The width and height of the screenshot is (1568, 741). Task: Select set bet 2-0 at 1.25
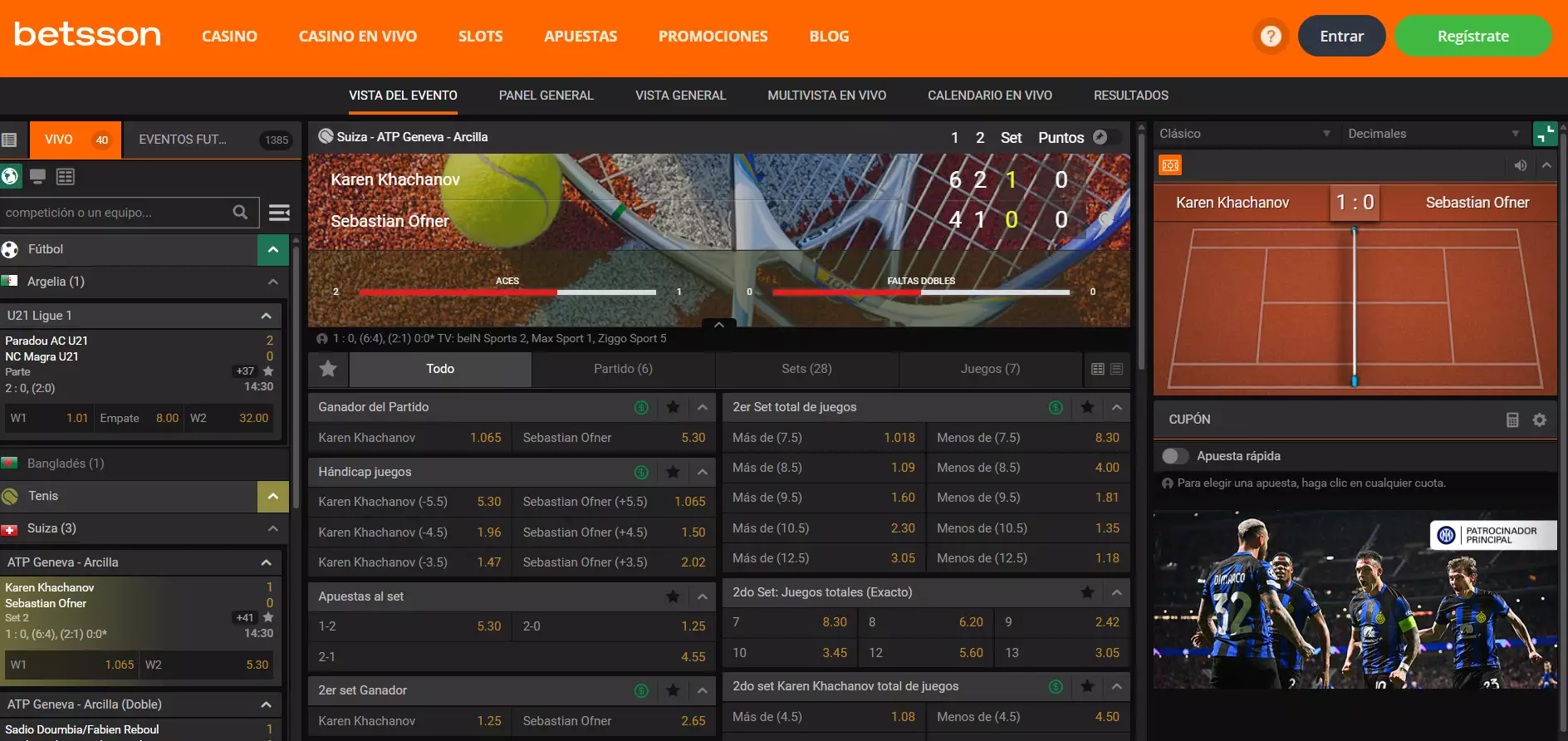tap(614, 626)
